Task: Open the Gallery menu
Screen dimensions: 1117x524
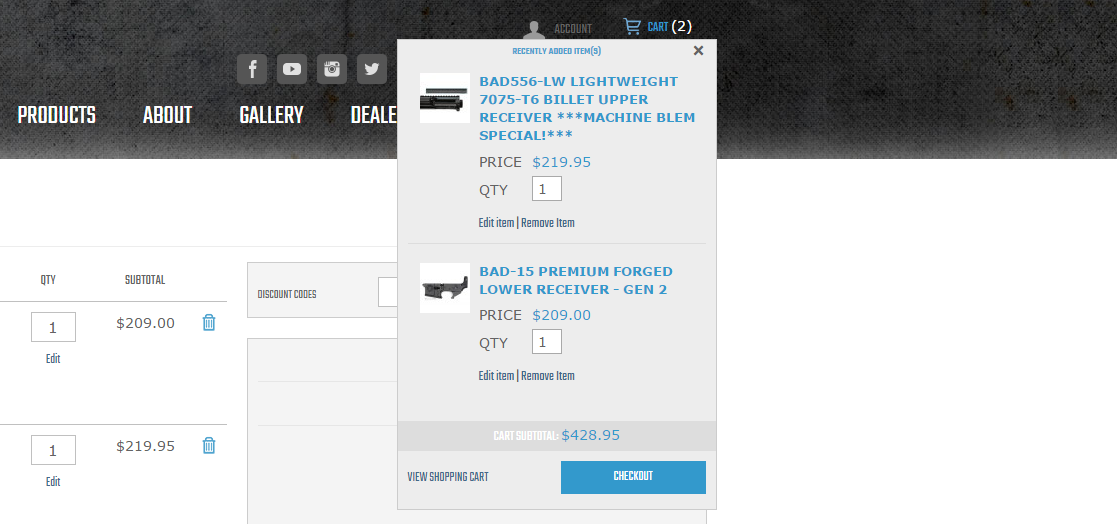Action: click(x=271, y=115)
